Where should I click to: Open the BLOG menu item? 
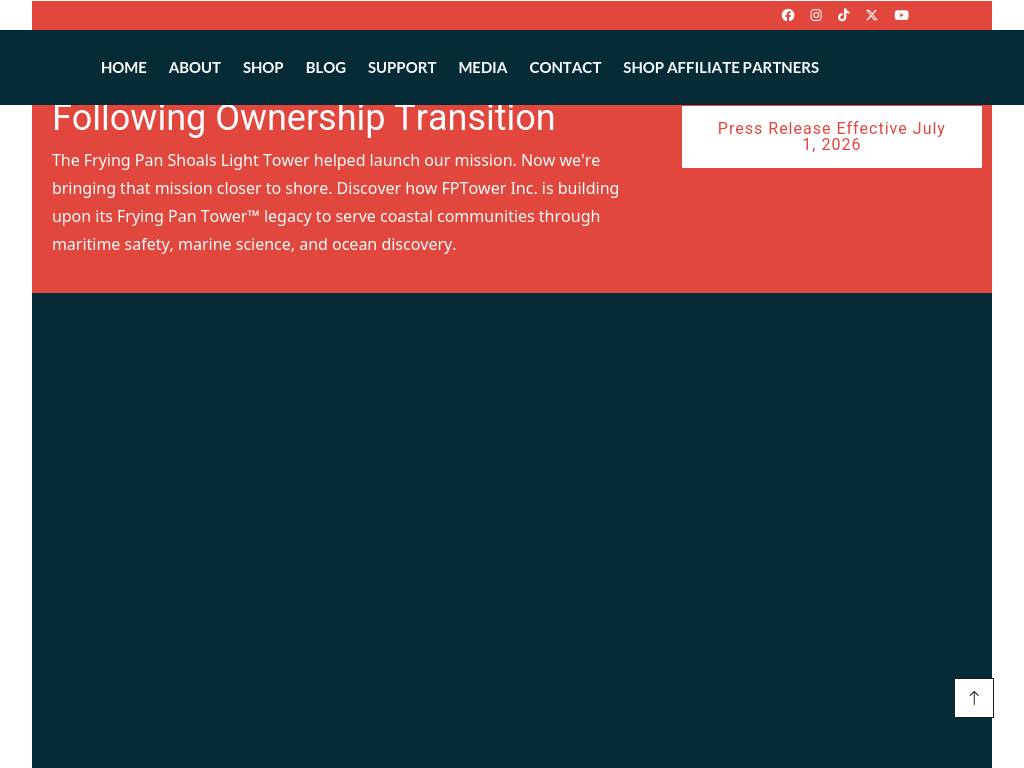pyautogui.click(x=326, y=67)
